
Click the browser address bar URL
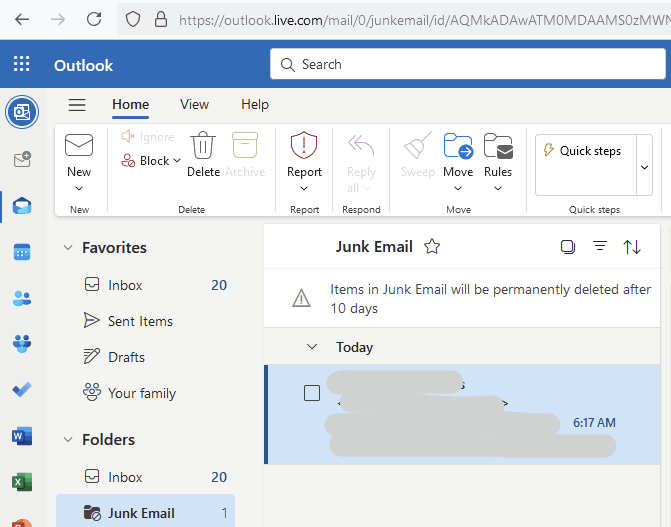point(424,20)
